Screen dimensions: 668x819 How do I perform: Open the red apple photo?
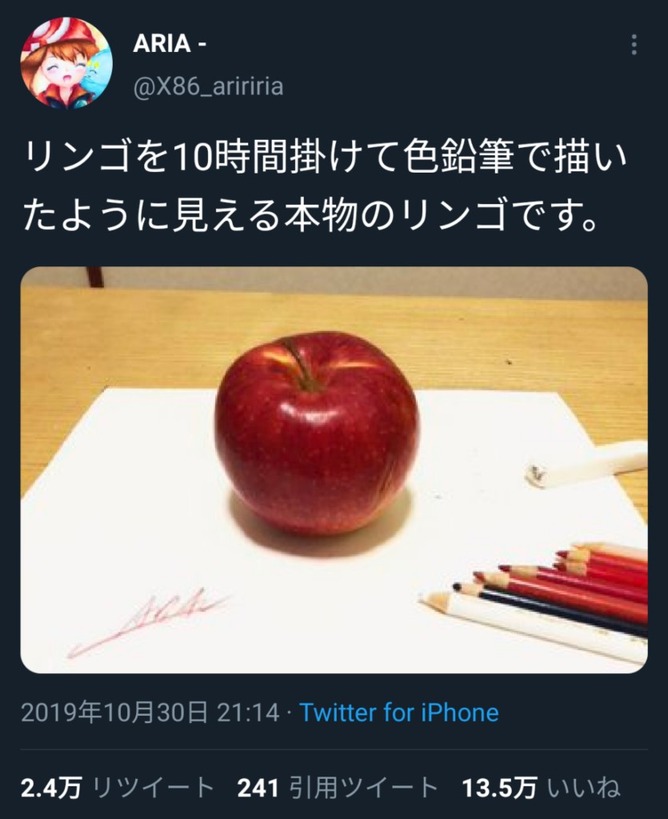click(334, 470)
